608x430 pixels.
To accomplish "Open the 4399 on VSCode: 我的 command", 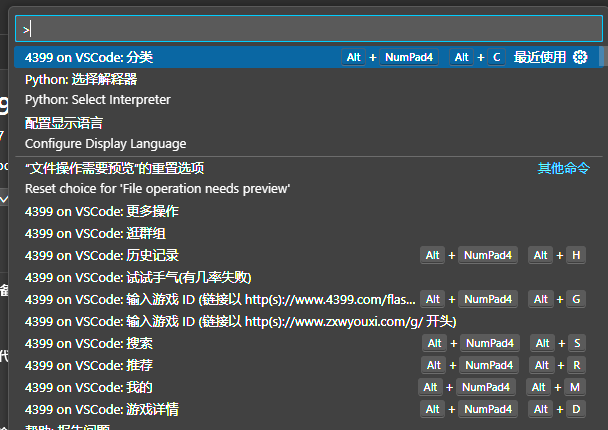I will pos(309,387).
